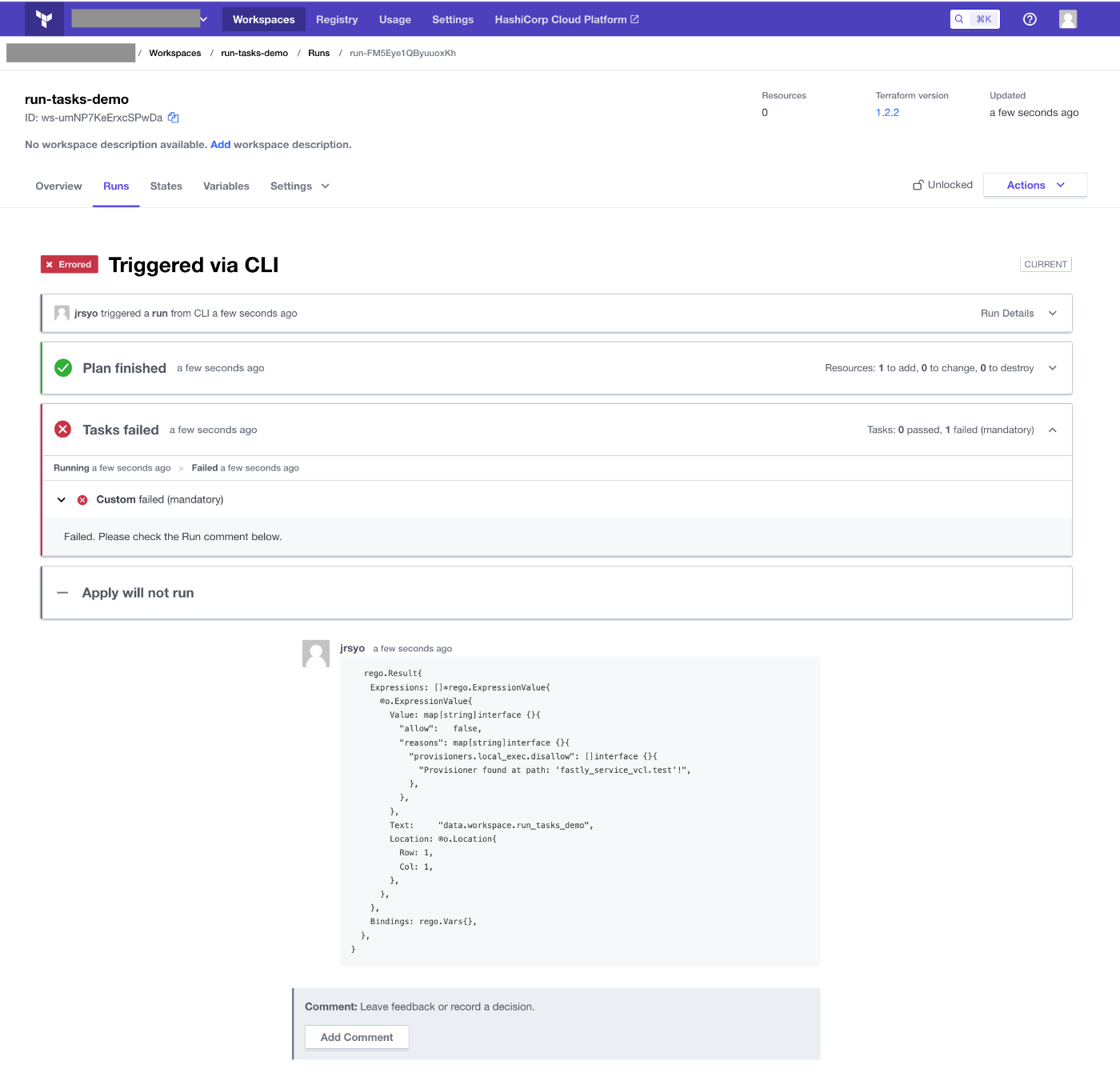Open the user avatar menu

pos(1068,19)
